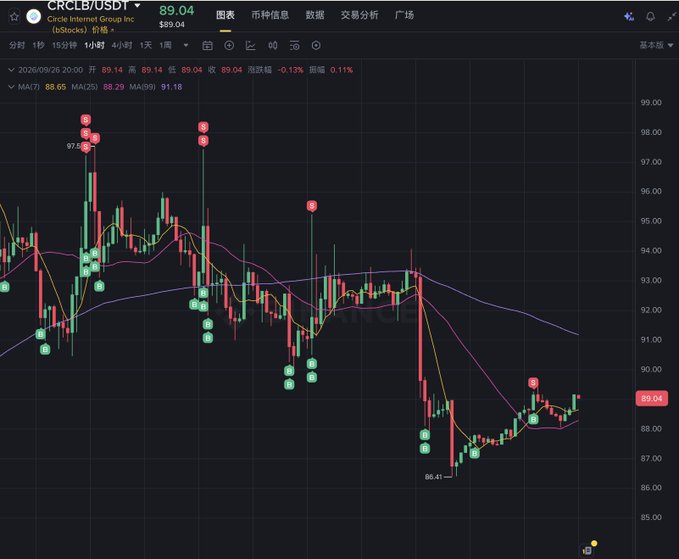
Task: Collapse the MA indicator row chevron
Action: click(11, 87)
